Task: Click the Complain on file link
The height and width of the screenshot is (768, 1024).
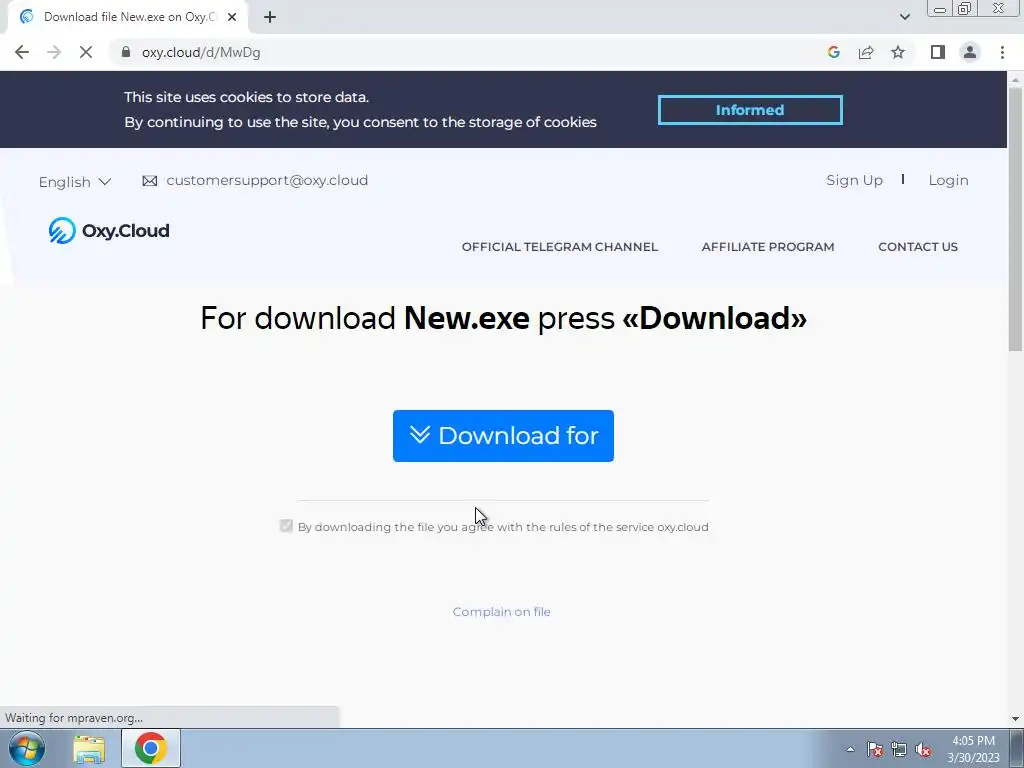Action: point(502,612)
